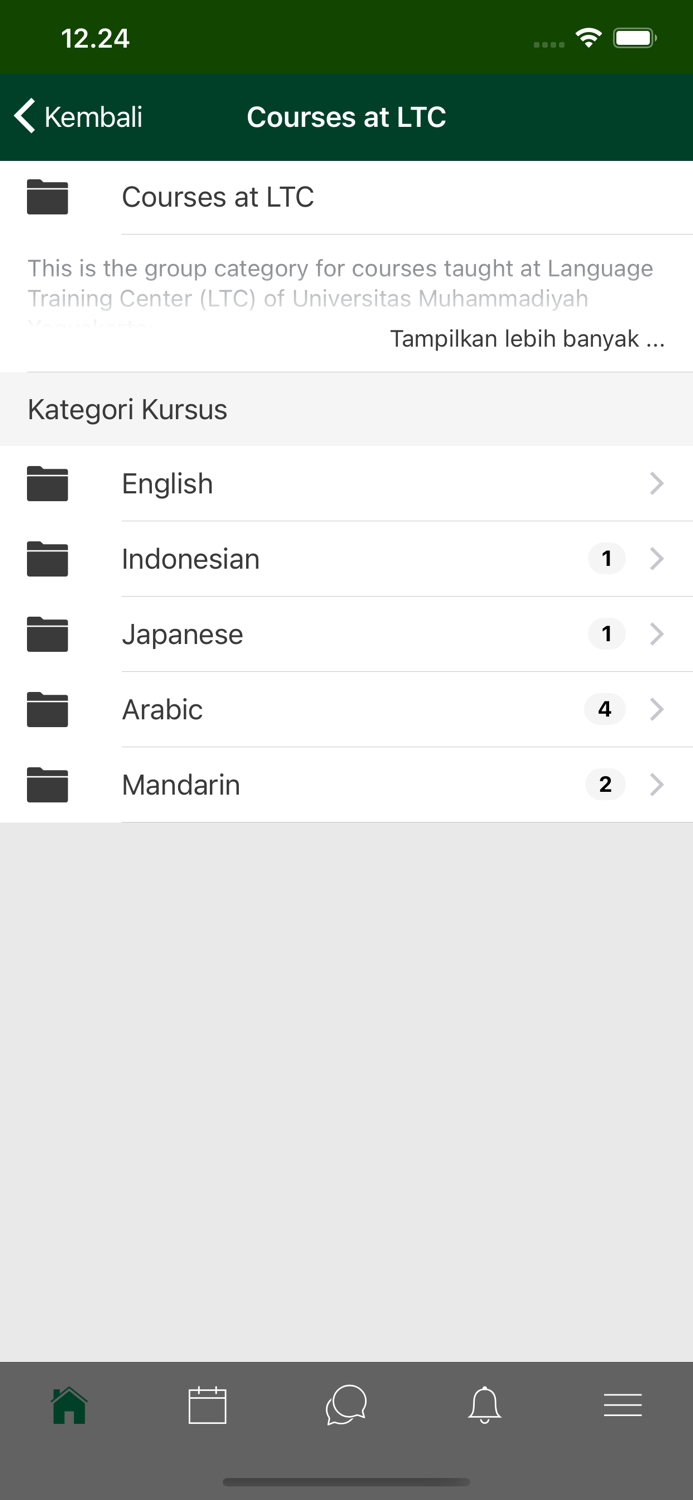Select the Japanese course category

pos(183,634)
